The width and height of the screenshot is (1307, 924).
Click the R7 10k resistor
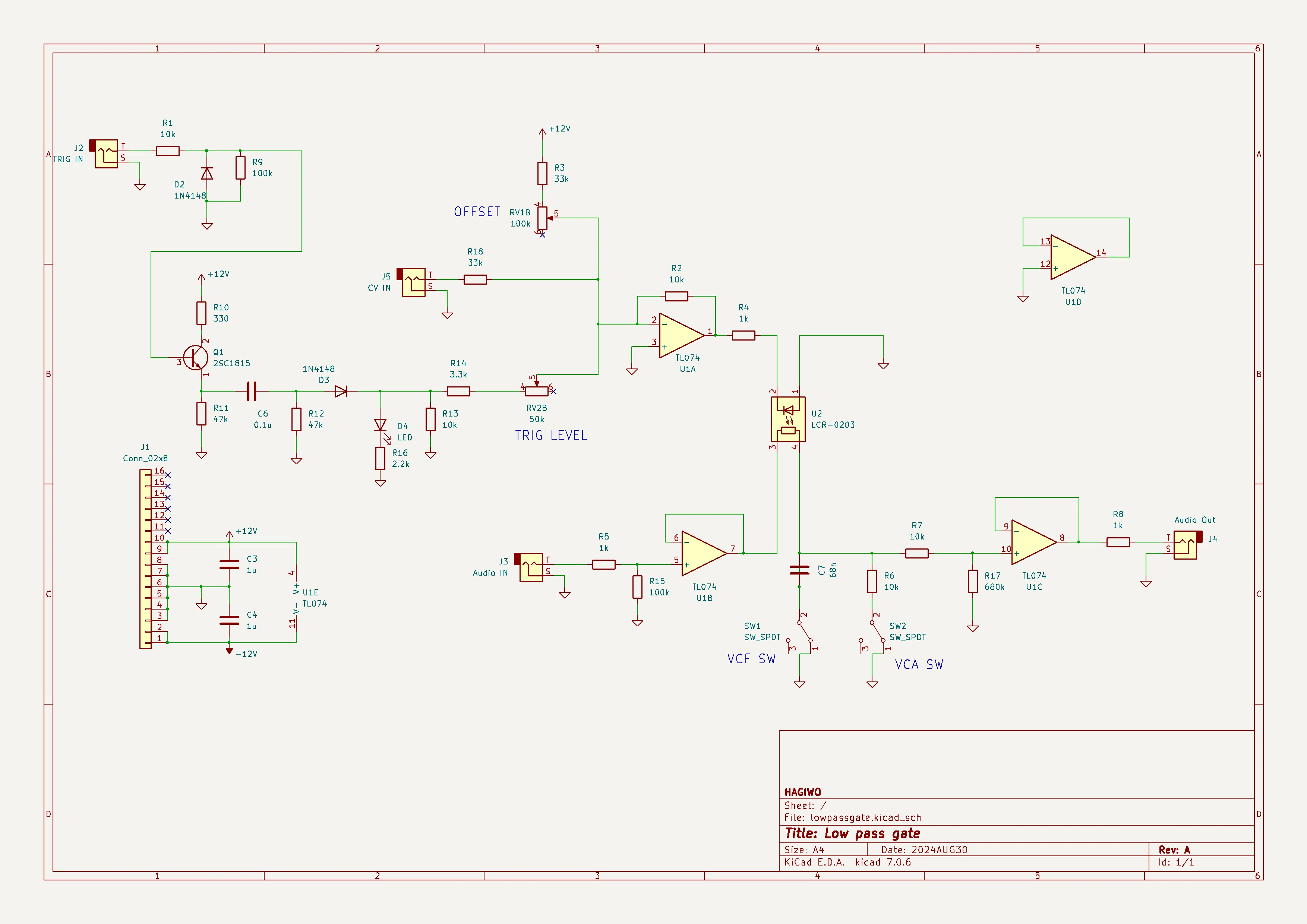tap(916, 553)
